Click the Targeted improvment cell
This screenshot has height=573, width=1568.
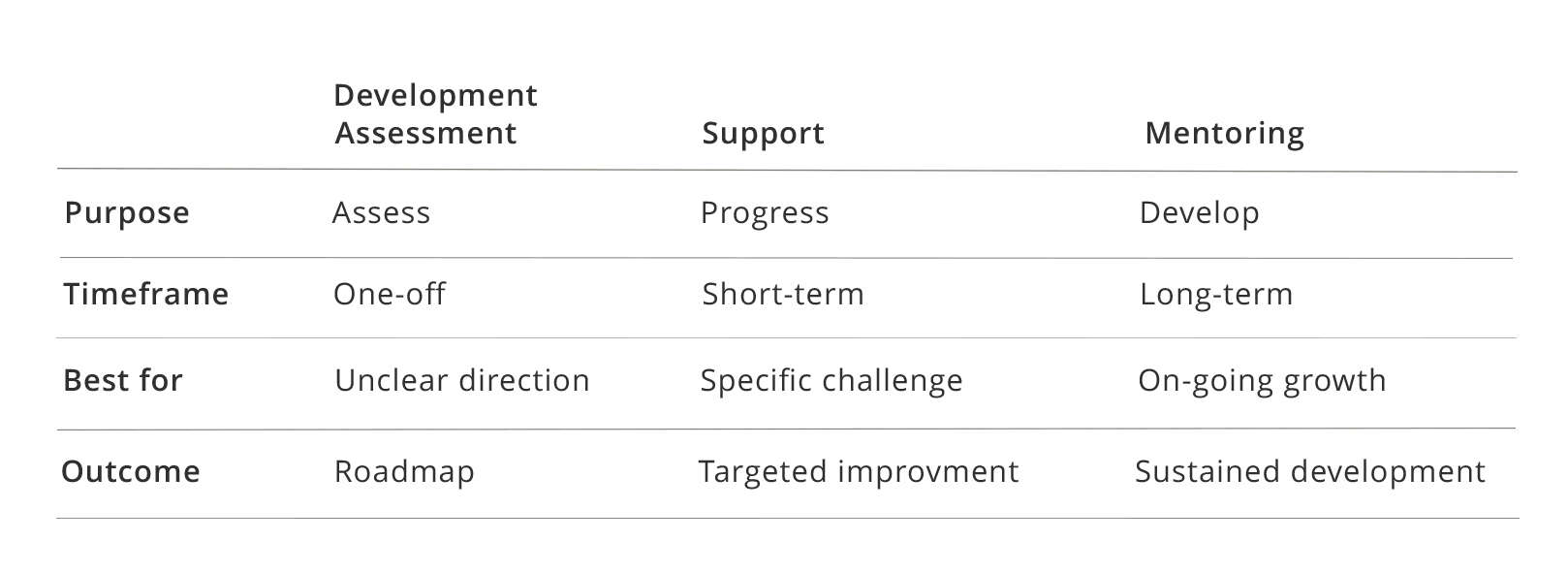[x=859, y=471]
